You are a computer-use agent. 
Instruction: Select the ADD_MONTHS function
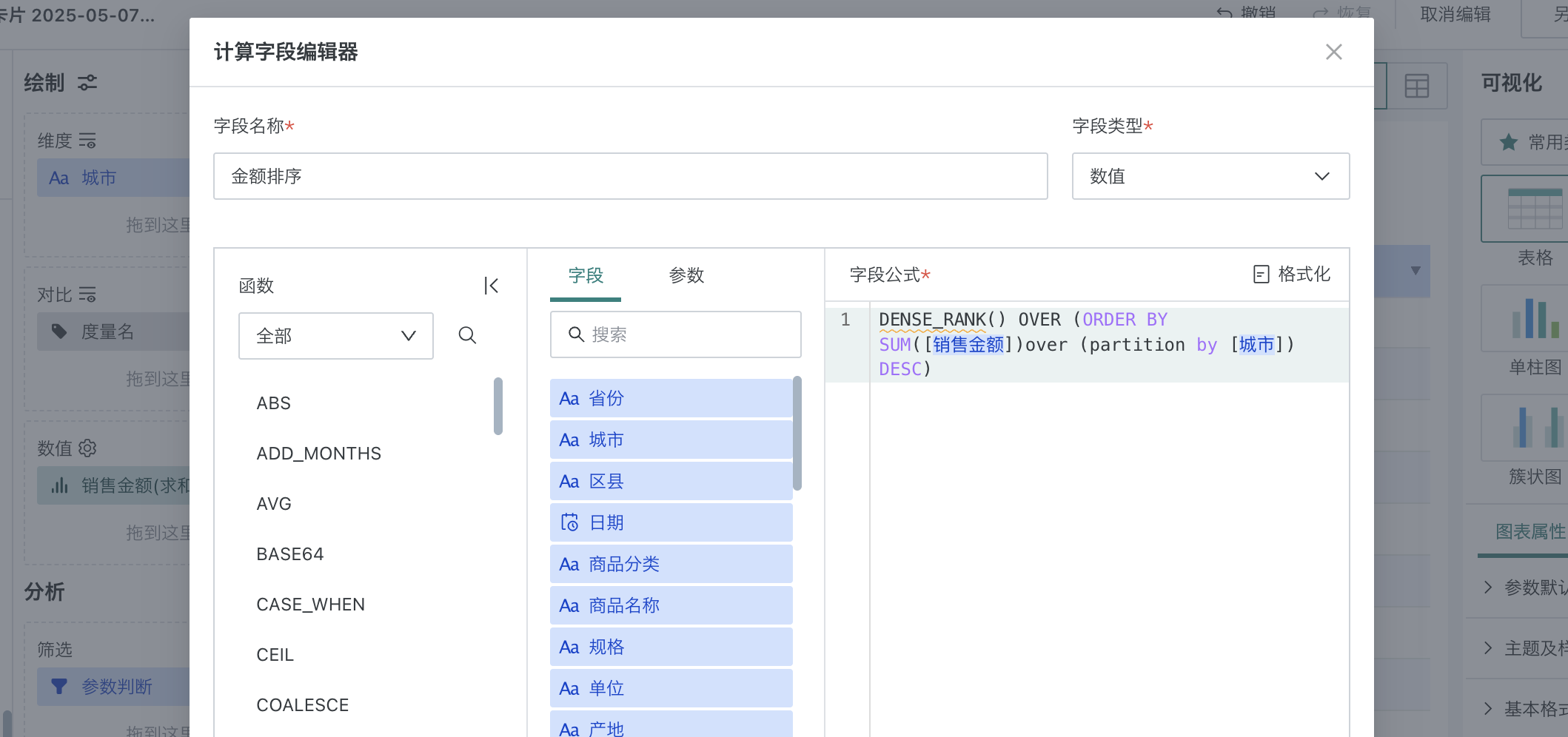[318, 454]
